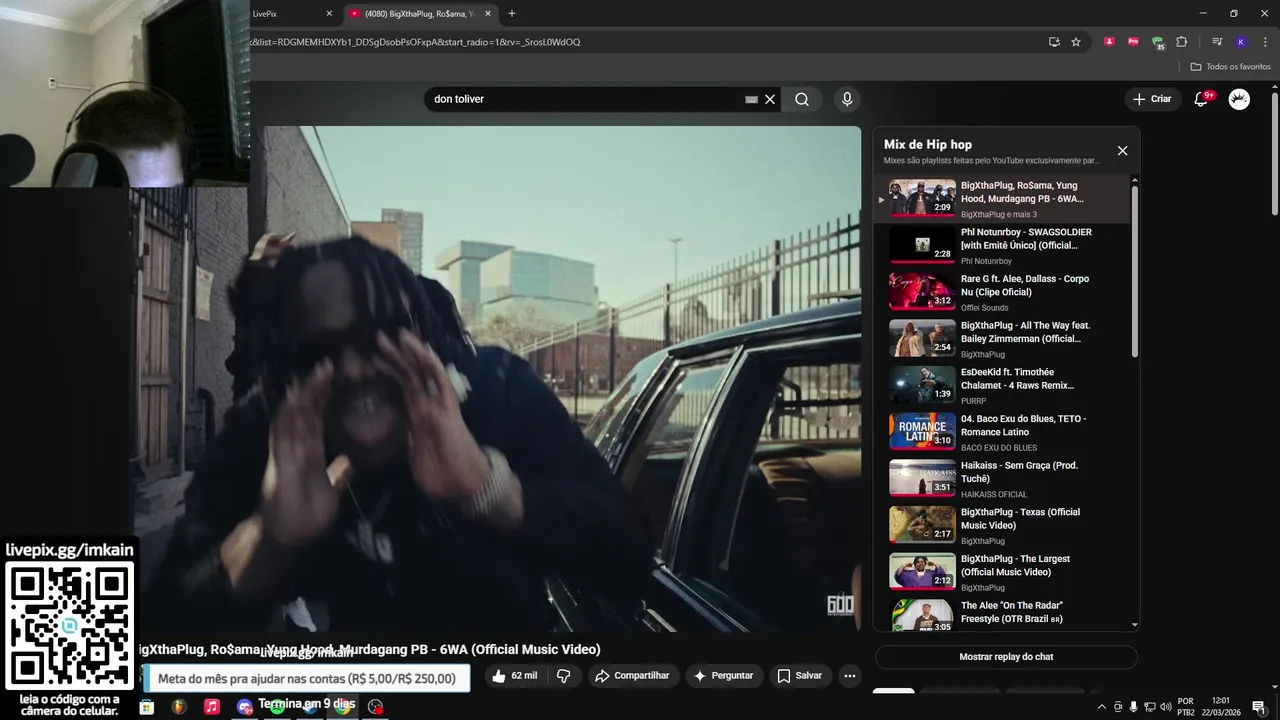Viewport: 1280px width, 720px height.
Task: Click the YouTube search magnifier button
Action: [x=802, y=99]
